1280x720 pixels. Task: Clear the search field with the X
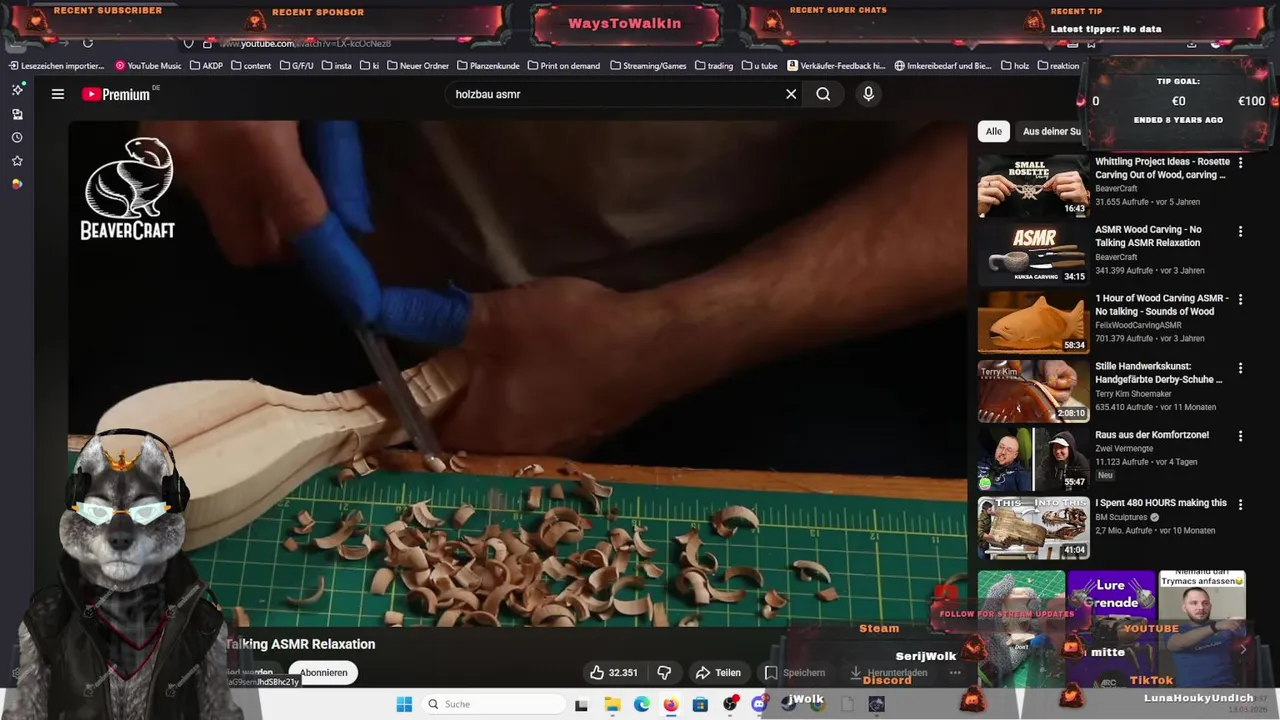[791, 94]
